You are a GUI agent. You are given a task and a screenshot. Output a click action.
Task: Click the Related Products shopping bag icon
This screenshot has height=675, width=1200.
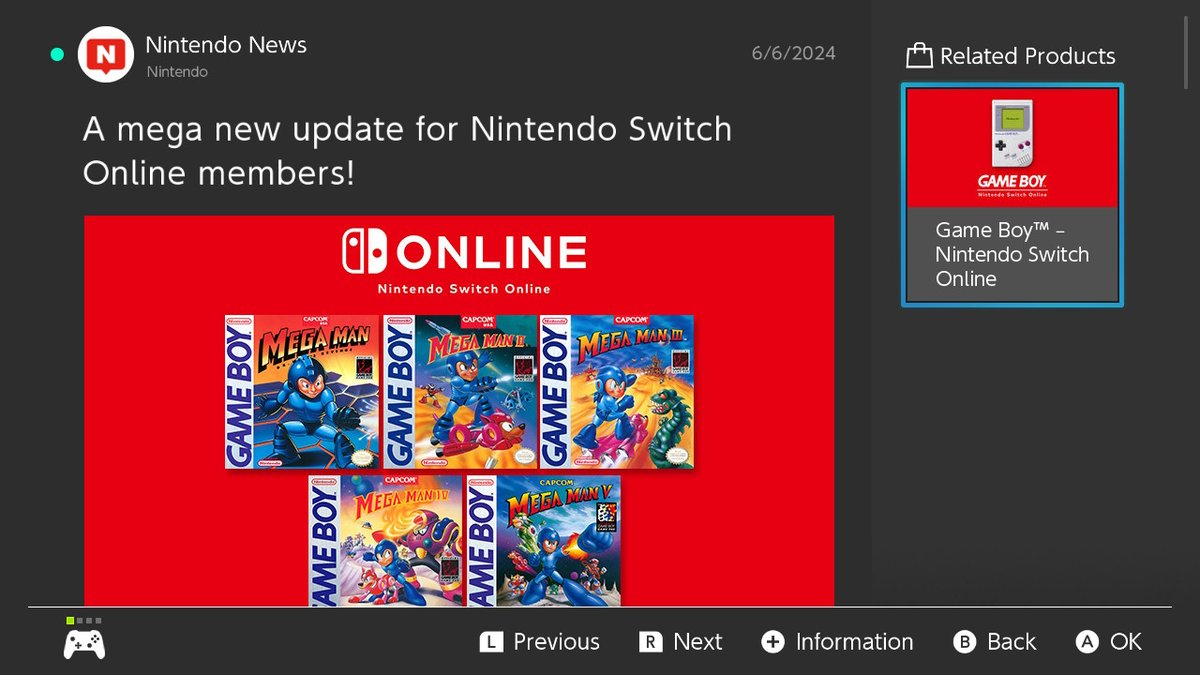919,56
